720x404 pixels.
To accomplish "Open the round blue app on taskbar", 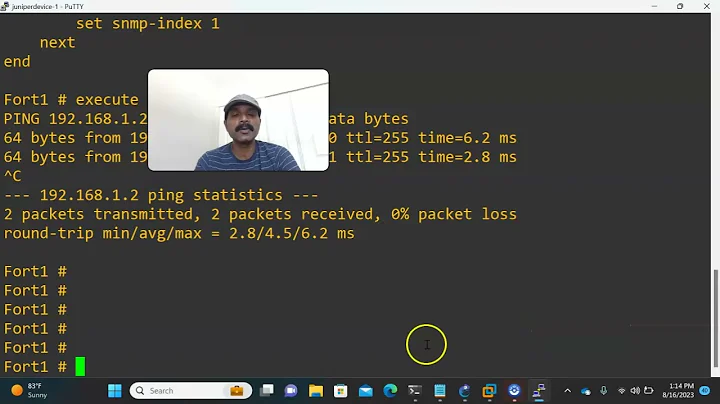I will 514,391.
